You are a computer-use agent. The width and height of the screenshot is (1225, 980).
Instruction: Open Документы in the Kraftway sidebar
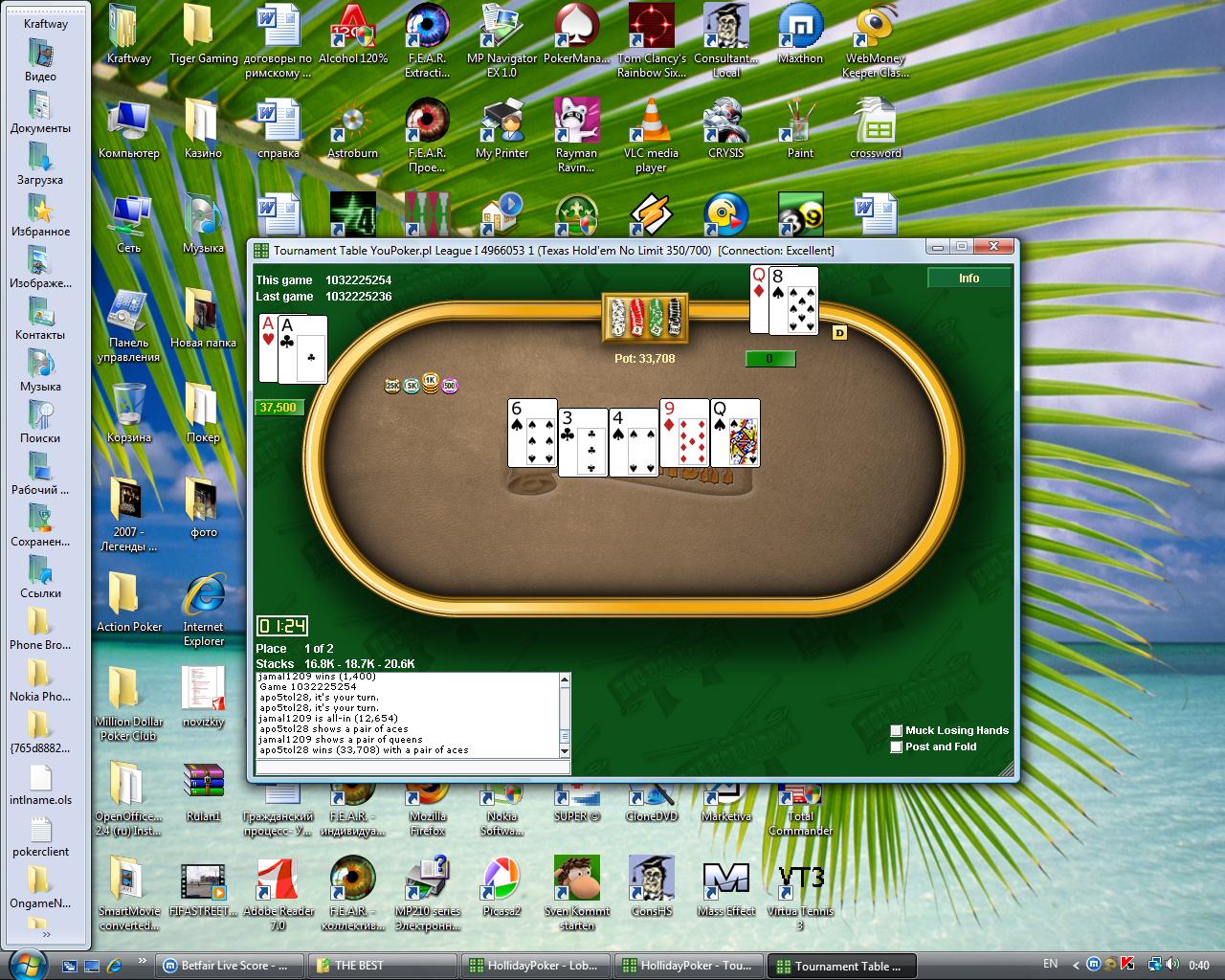40,111
